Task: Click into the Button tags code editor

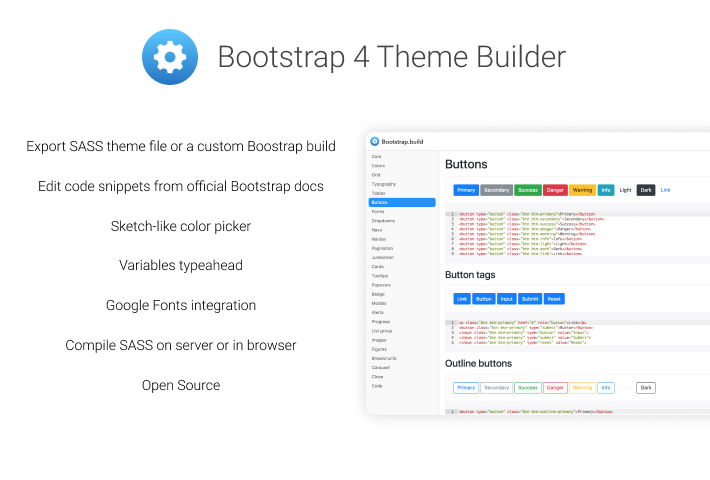Action: click(x=577, y=333)
